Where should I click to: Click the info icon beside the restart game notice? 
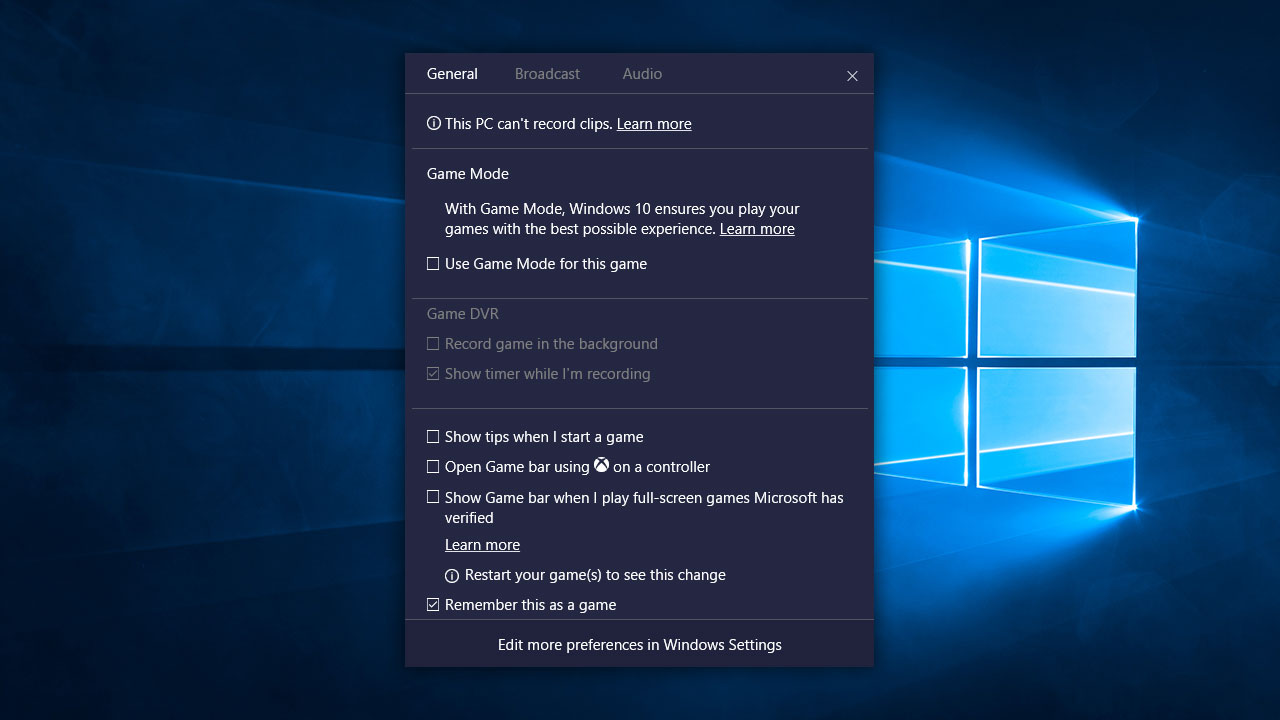click(452, 576)
